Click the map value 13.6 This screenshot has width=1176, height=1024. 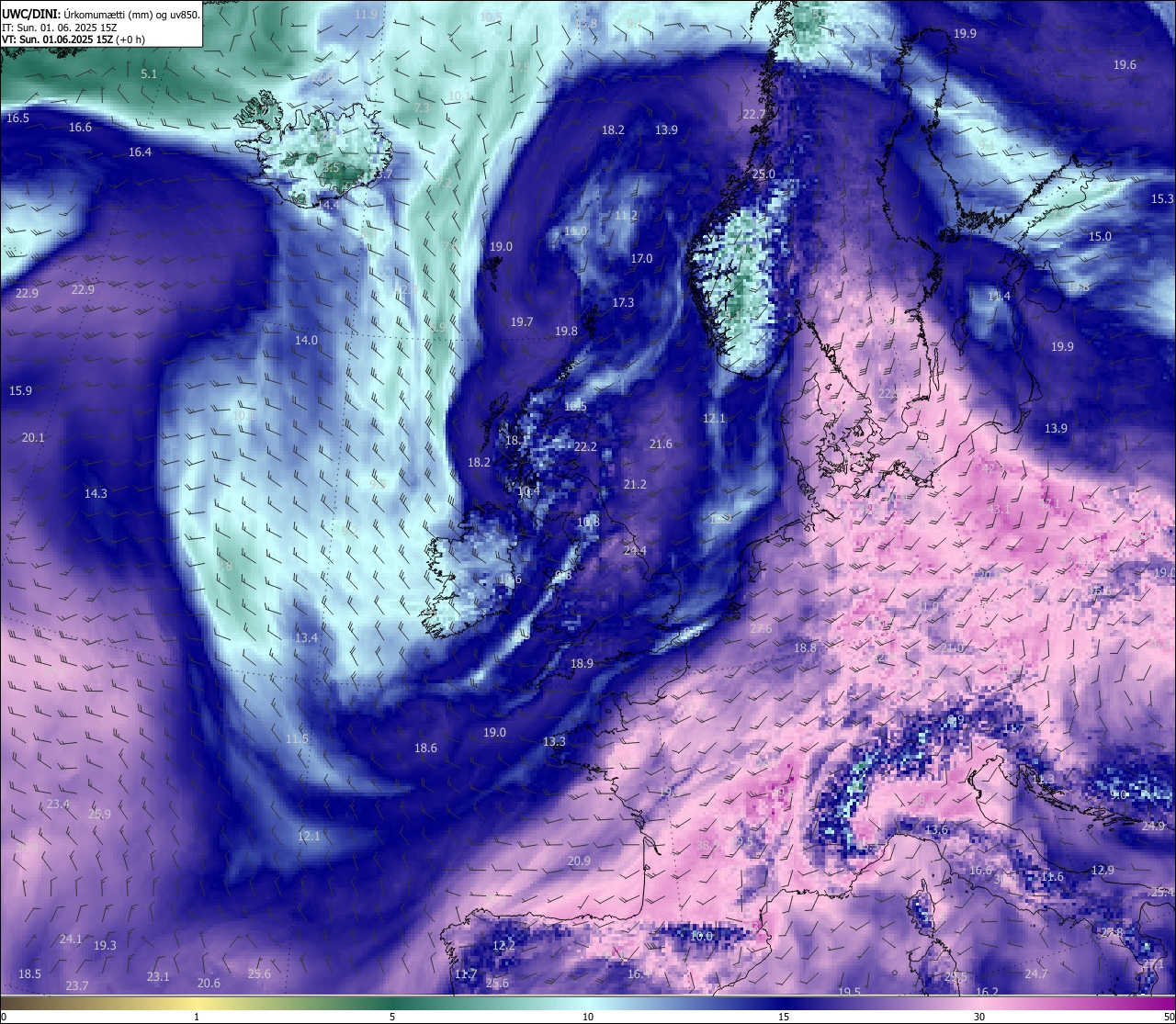(936, 830)
